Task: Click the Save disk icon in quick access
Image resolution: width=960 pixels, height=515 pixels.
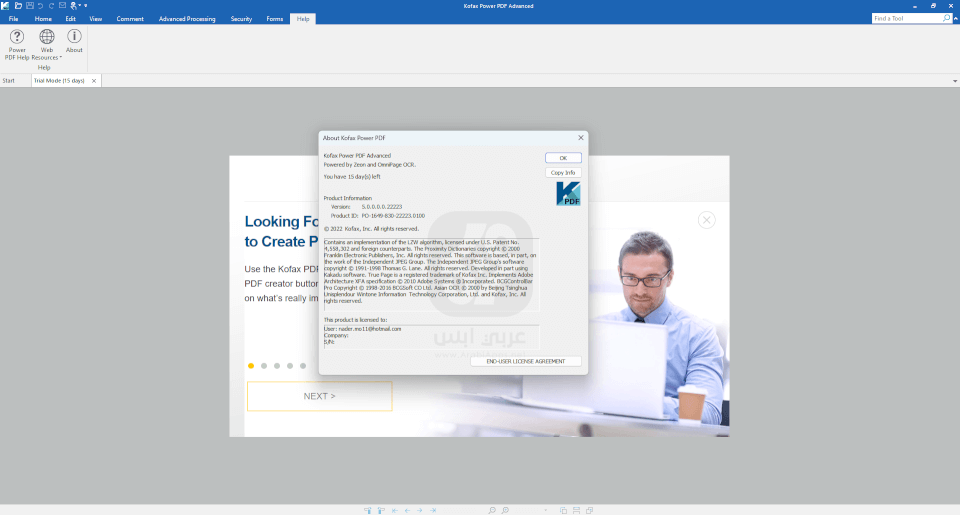Action: (x=29, y=6)
